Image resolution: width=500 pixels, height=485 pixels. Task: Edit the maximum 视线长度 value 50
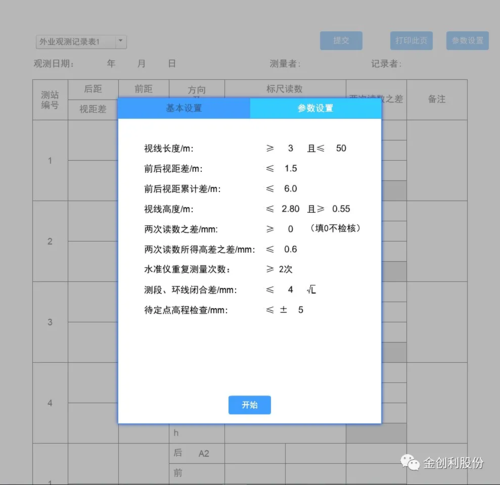tap(341, 148)
